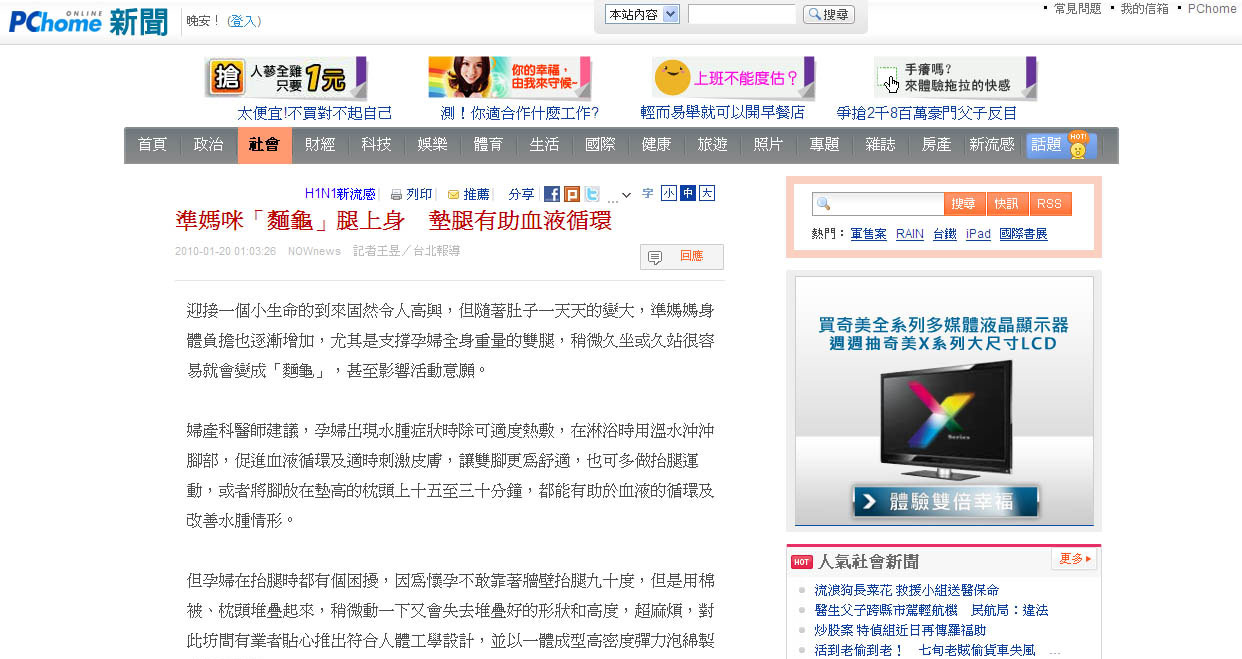Click the orange 搜尋 sidebar button

pyautogui.click(x=964, y=204)
